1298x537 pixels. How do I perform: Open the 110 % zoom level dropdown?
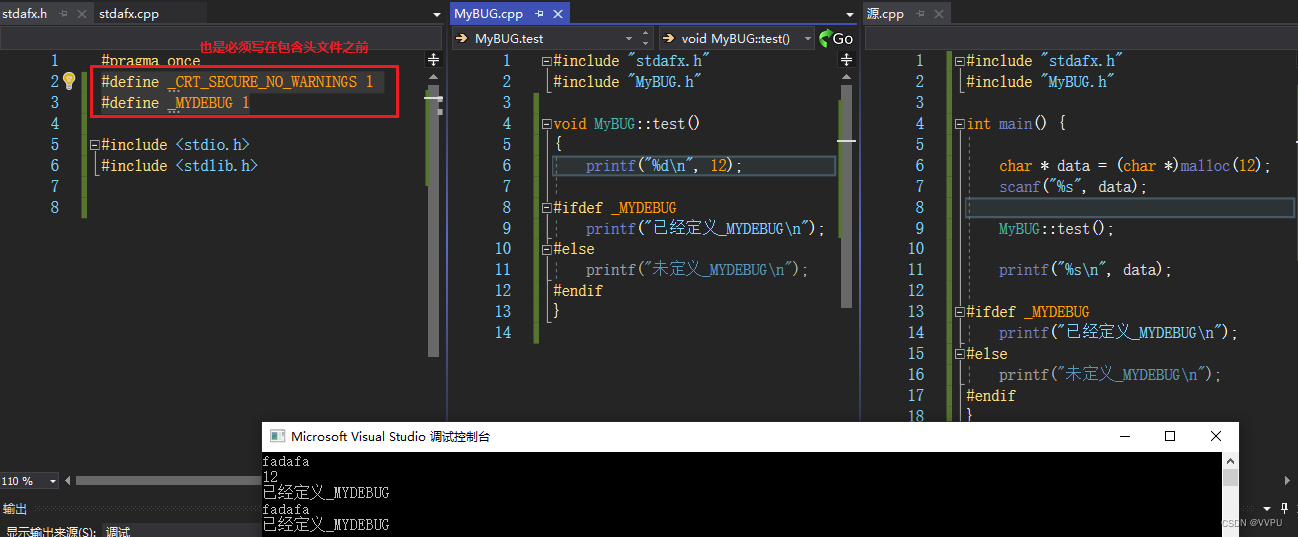(52, 481)
